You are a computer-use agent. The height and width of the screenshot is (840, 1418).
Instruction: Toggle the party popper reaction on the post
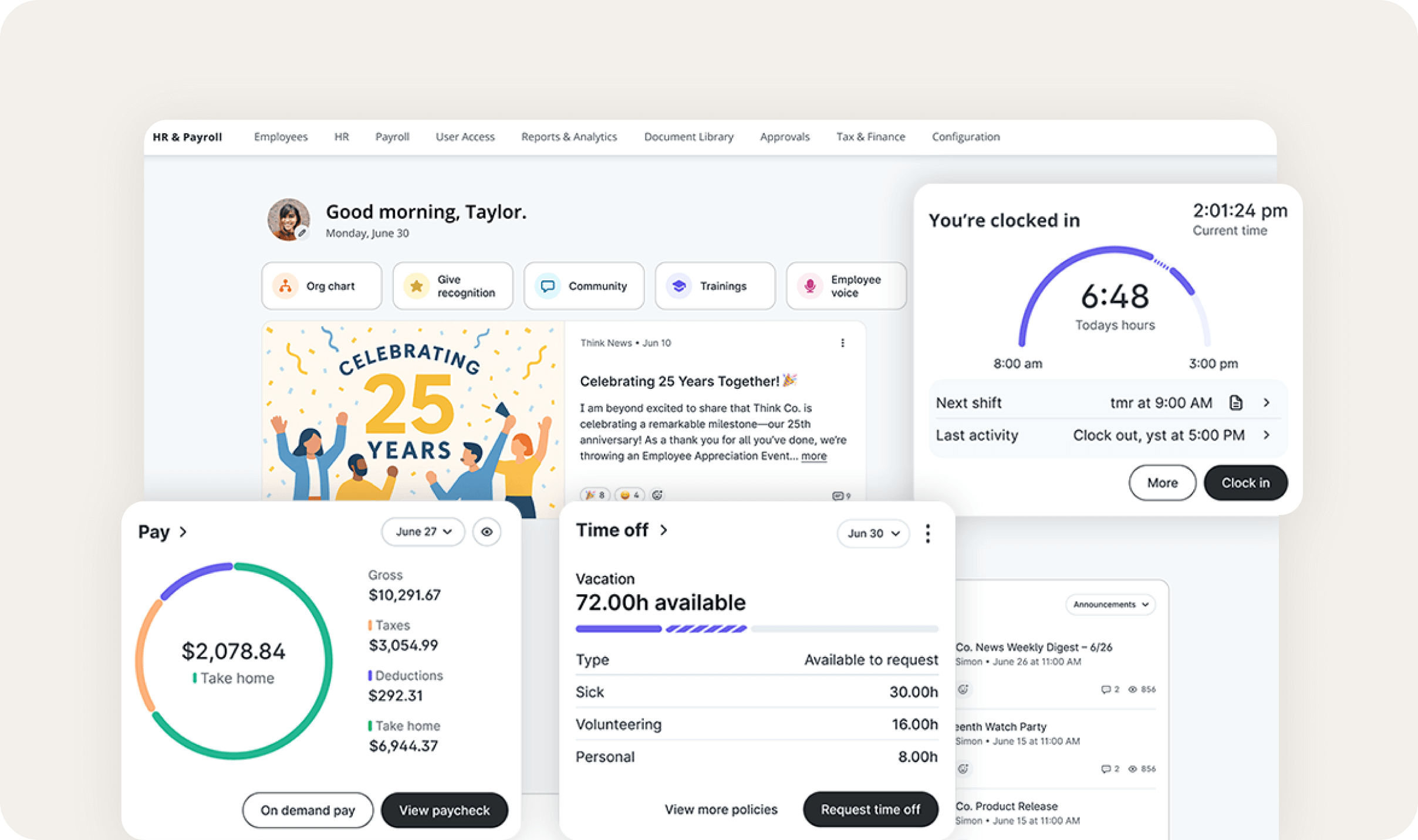(595, 495)
